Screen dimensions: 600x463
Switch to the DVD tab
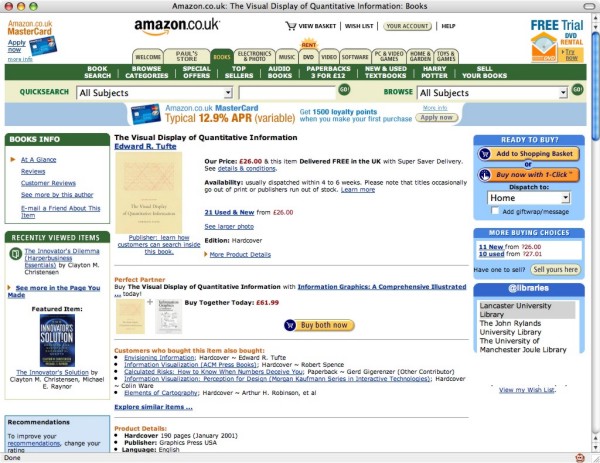(x=308, y=57)
